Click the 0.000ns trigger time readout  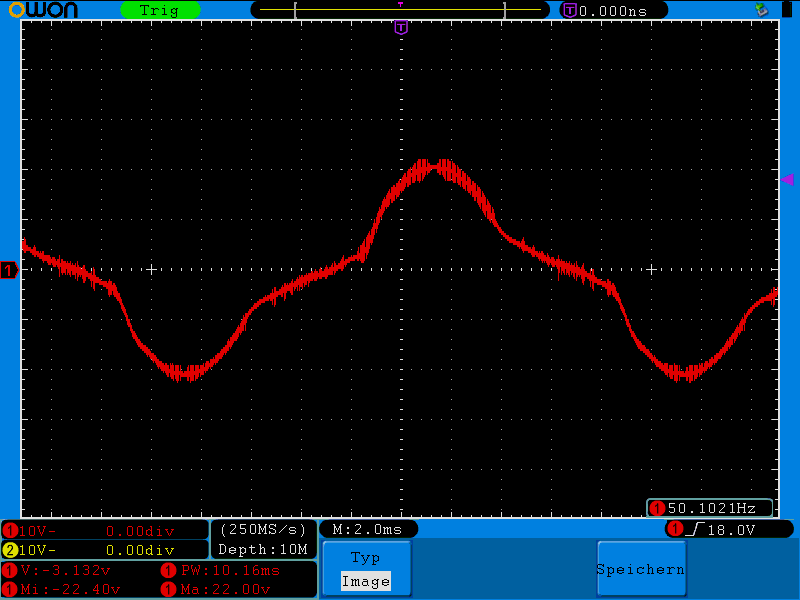coord(613,11)
